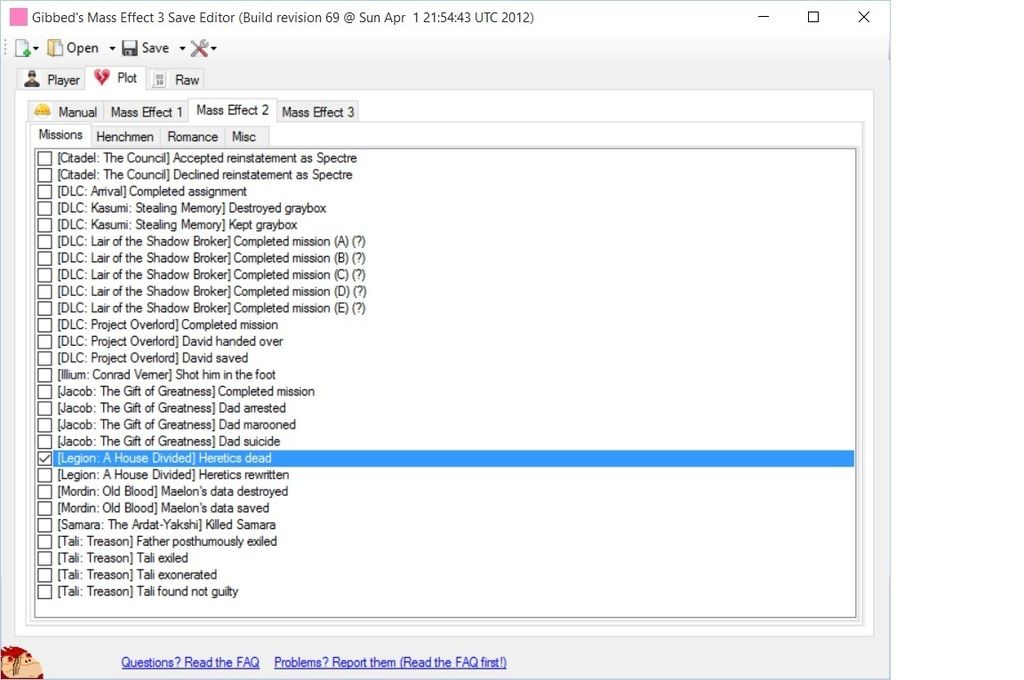Click the pink application icon in title bar
Screen dimensions: 1024x680
(17, 17)
